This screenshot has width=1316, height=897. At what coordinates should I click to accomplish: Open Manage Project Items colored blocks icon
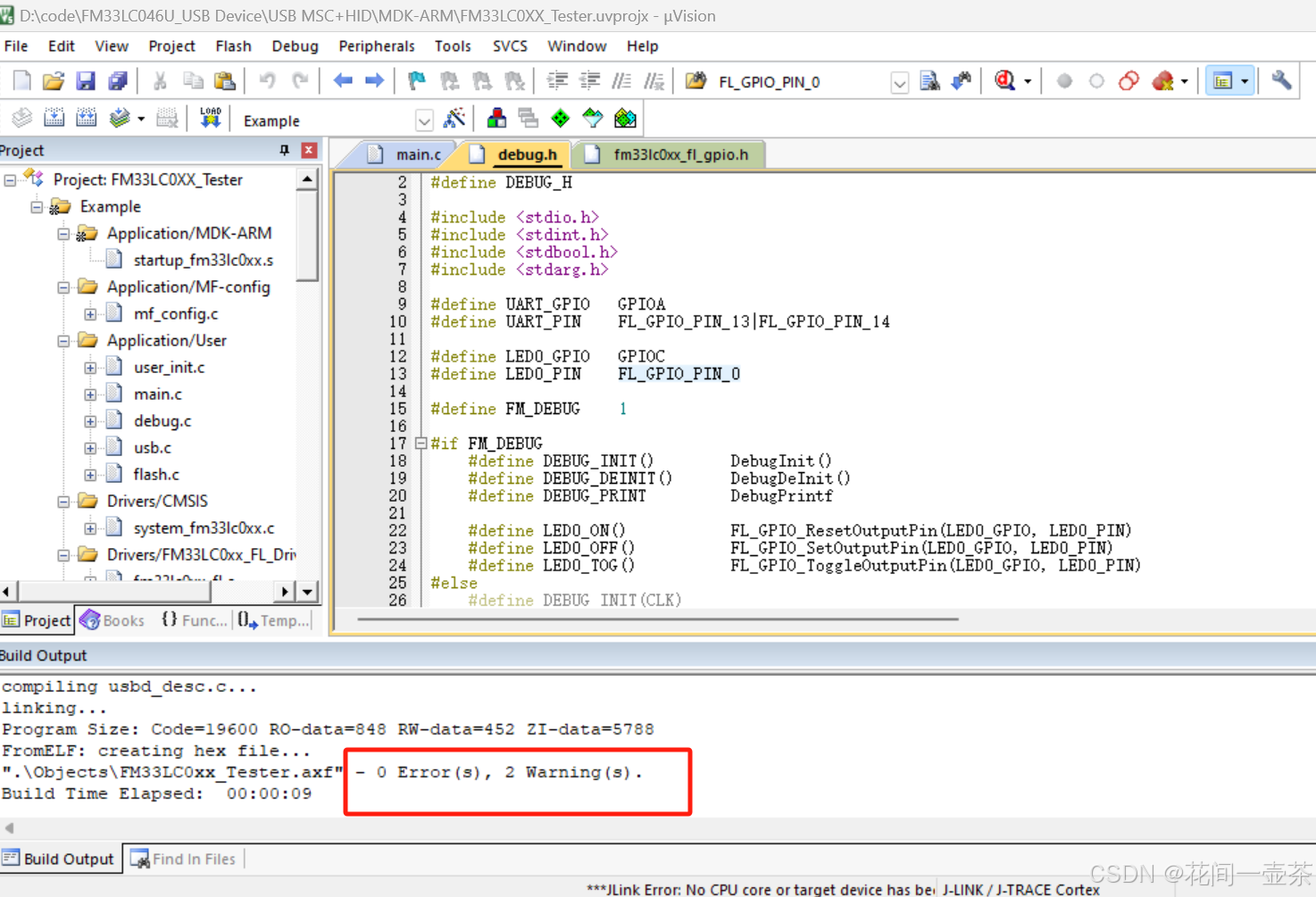(496, 119)
